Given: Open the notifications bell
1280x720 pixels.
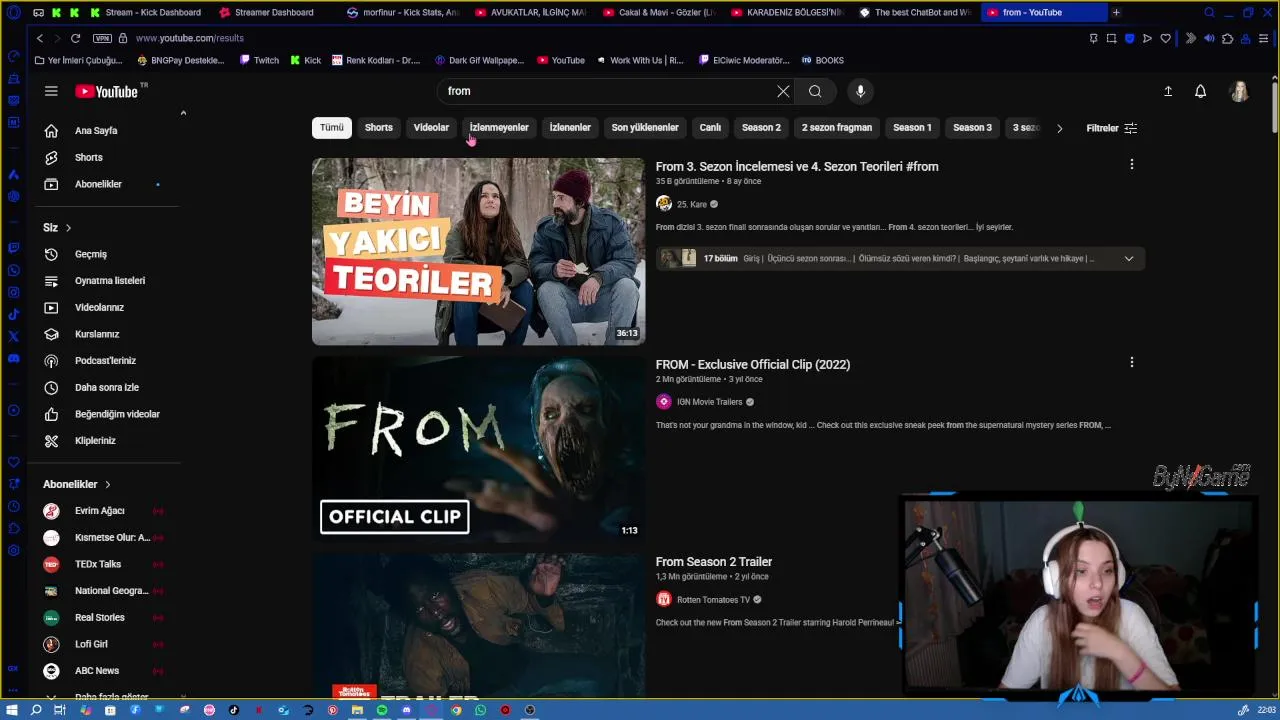Looking at the screenshot, I should tap(1201, 91).
